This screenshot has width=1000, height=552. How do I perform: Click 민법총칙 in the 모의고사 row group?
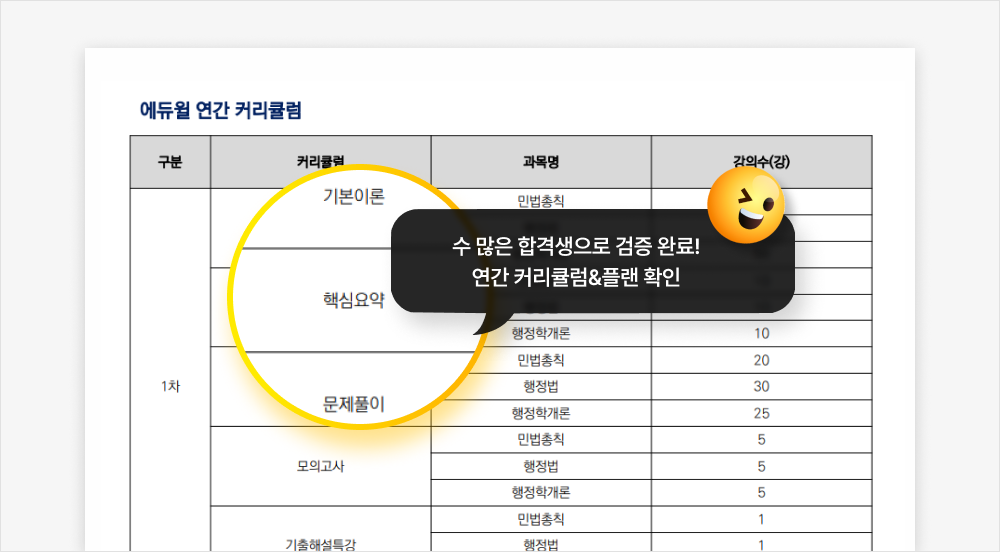click(541, 439)
